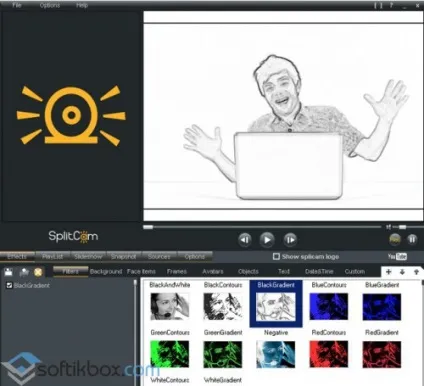The image size is (424, 386).
Task: Click the yellow remove effects icon
Action: coord(38,272)
